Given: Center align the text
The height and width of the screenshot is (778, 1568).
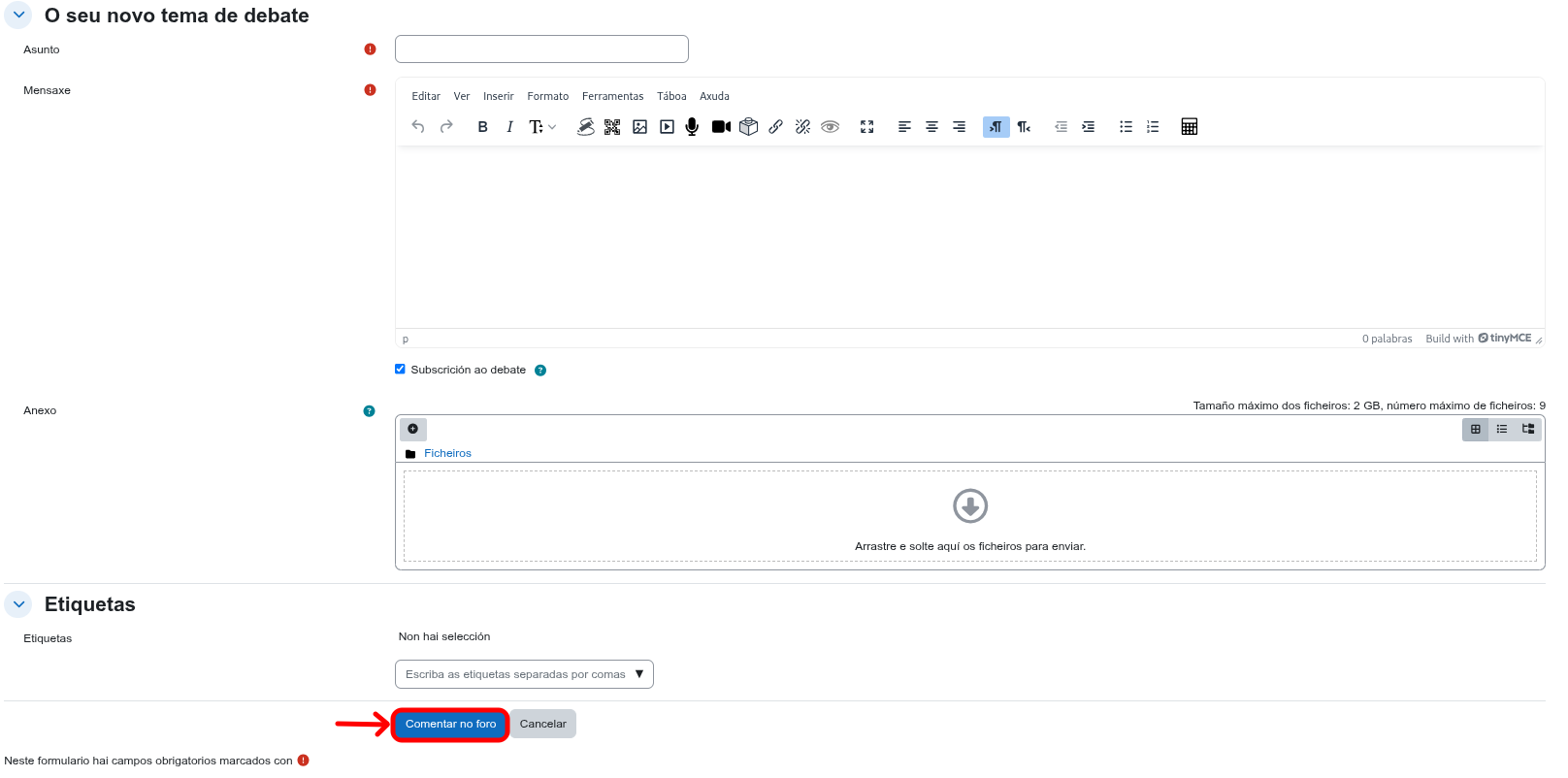Looking at the screenshot, I should [x=931, y=127].
